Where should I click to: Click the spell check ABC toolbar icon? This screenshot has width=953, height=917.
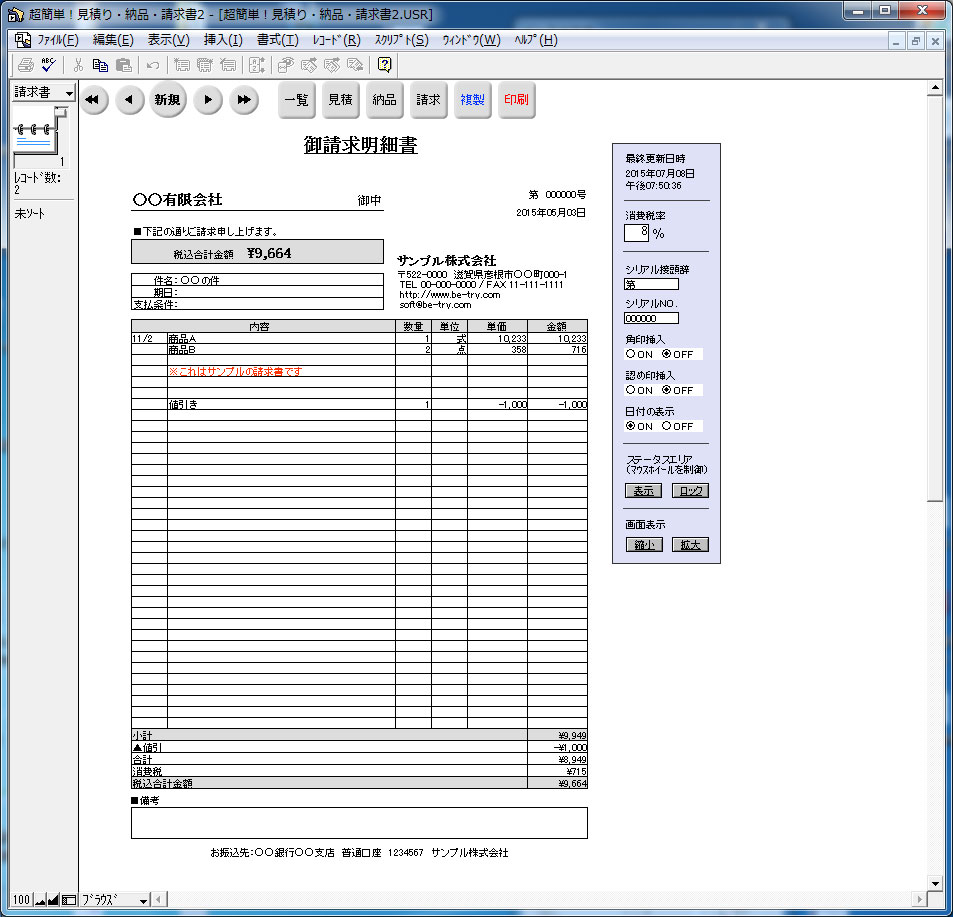[x=47, y=65]
